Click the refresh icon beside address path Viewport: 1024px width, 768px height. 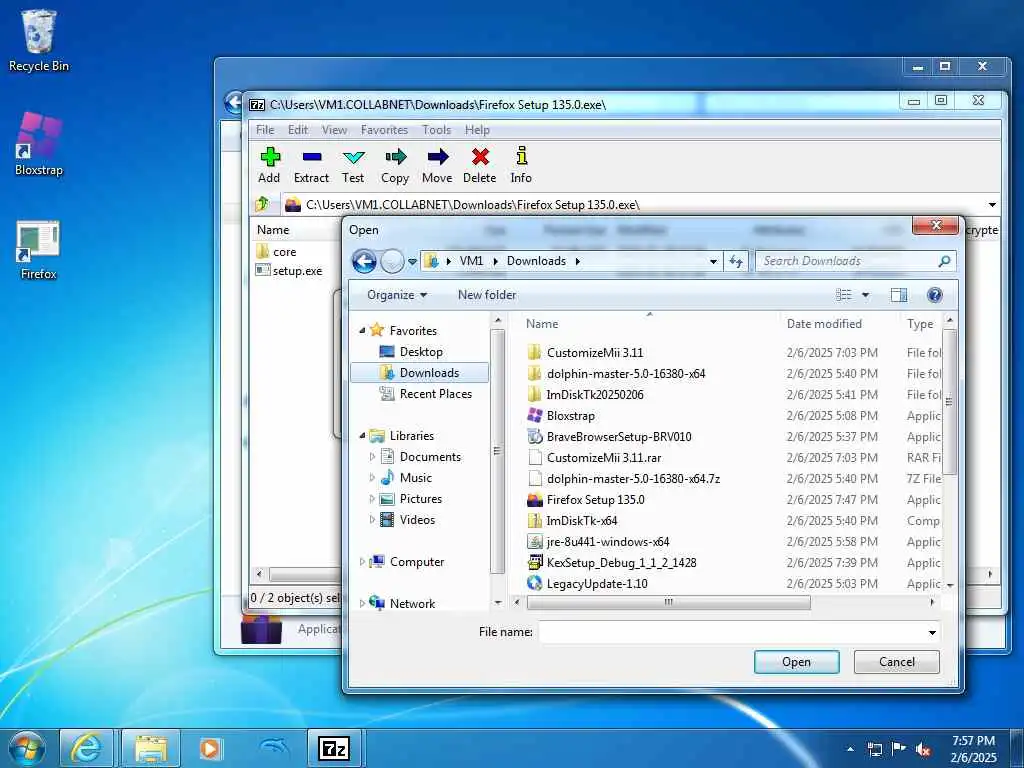pos(736,261)
